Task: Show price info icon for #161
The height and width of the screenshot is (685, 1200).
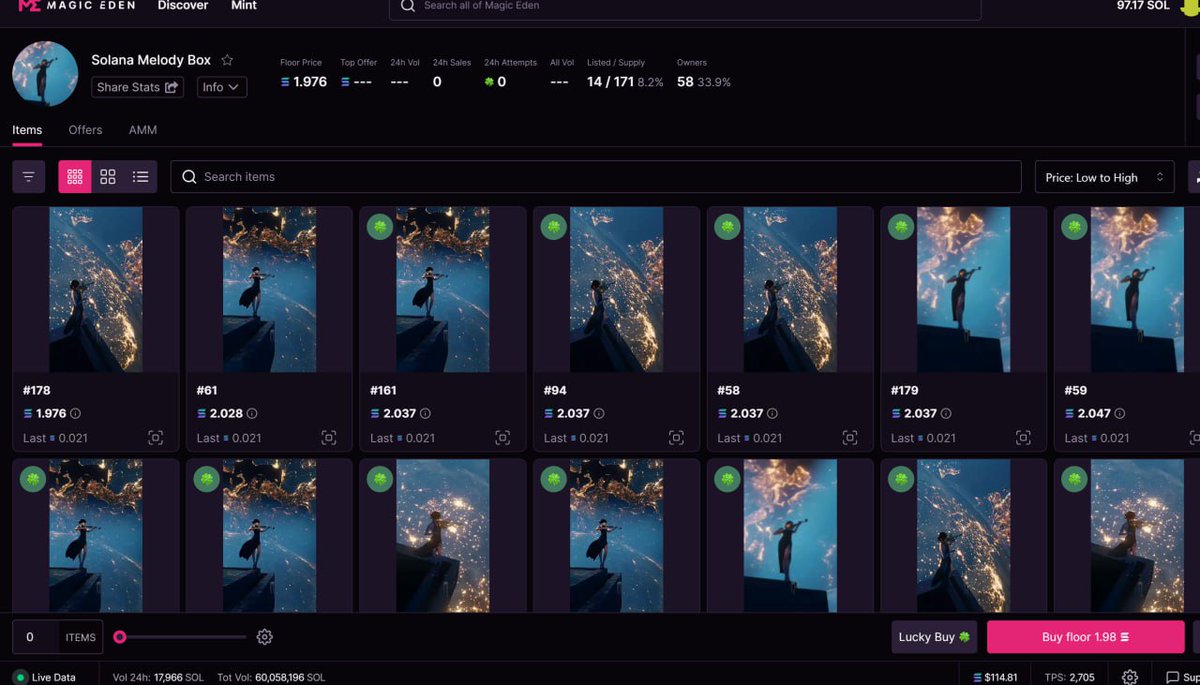Action: tap(425, 413)
